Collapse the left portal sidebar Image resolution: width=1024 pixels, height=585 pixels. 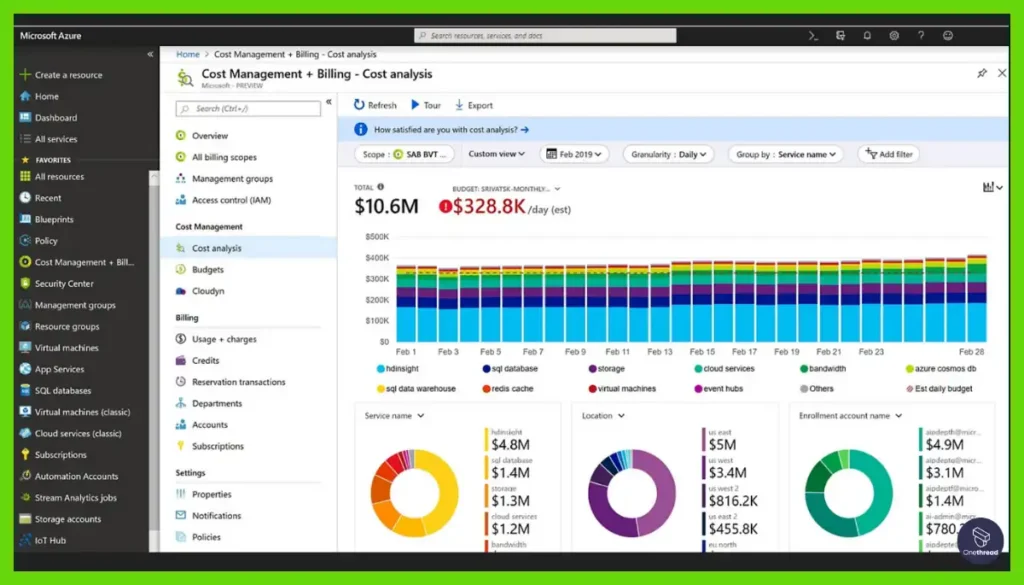pyautogui.click(x=150, y=54)
